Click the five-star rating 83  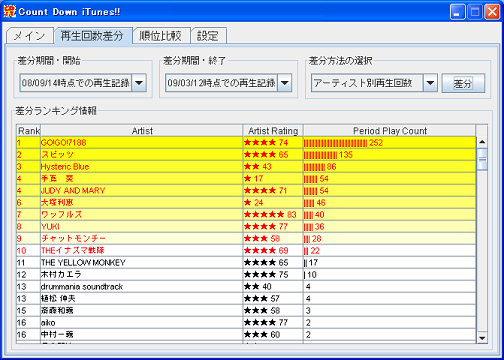pyautogui.click(x=270, y=215)
